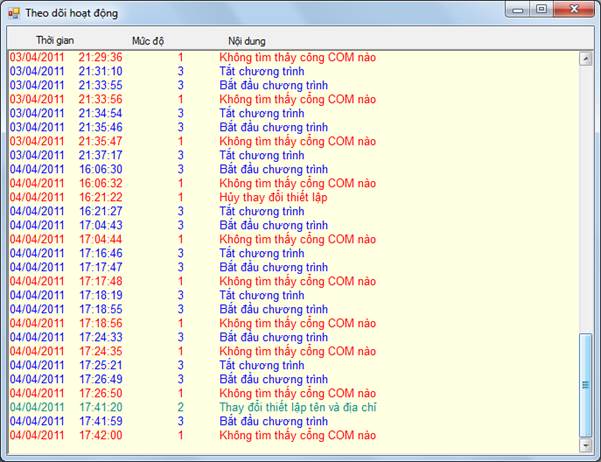The width and height of the screenshot is (601, 462).
Task: Minimize the Theo dõi hoạt động window
Action: 518,9
